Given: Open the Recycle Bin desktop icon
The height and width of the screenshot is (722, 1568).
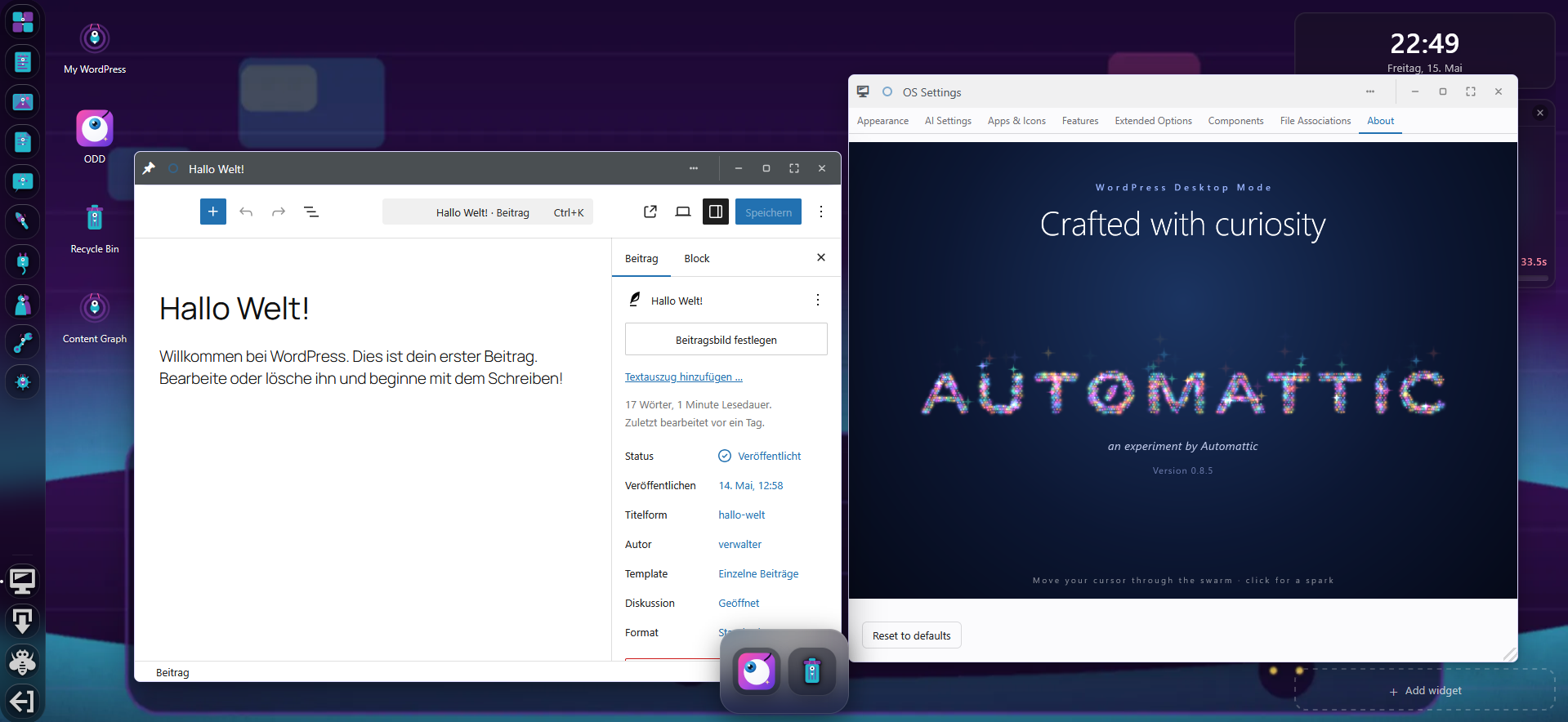Looking at the screenshot, I should (95, 228).
